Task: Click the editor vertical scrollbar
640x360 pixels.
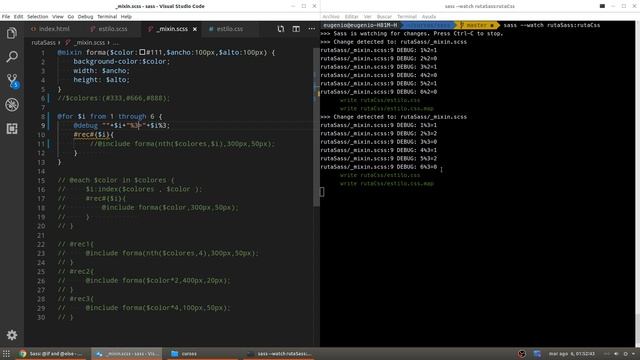Action: click(x=316, y=127)
